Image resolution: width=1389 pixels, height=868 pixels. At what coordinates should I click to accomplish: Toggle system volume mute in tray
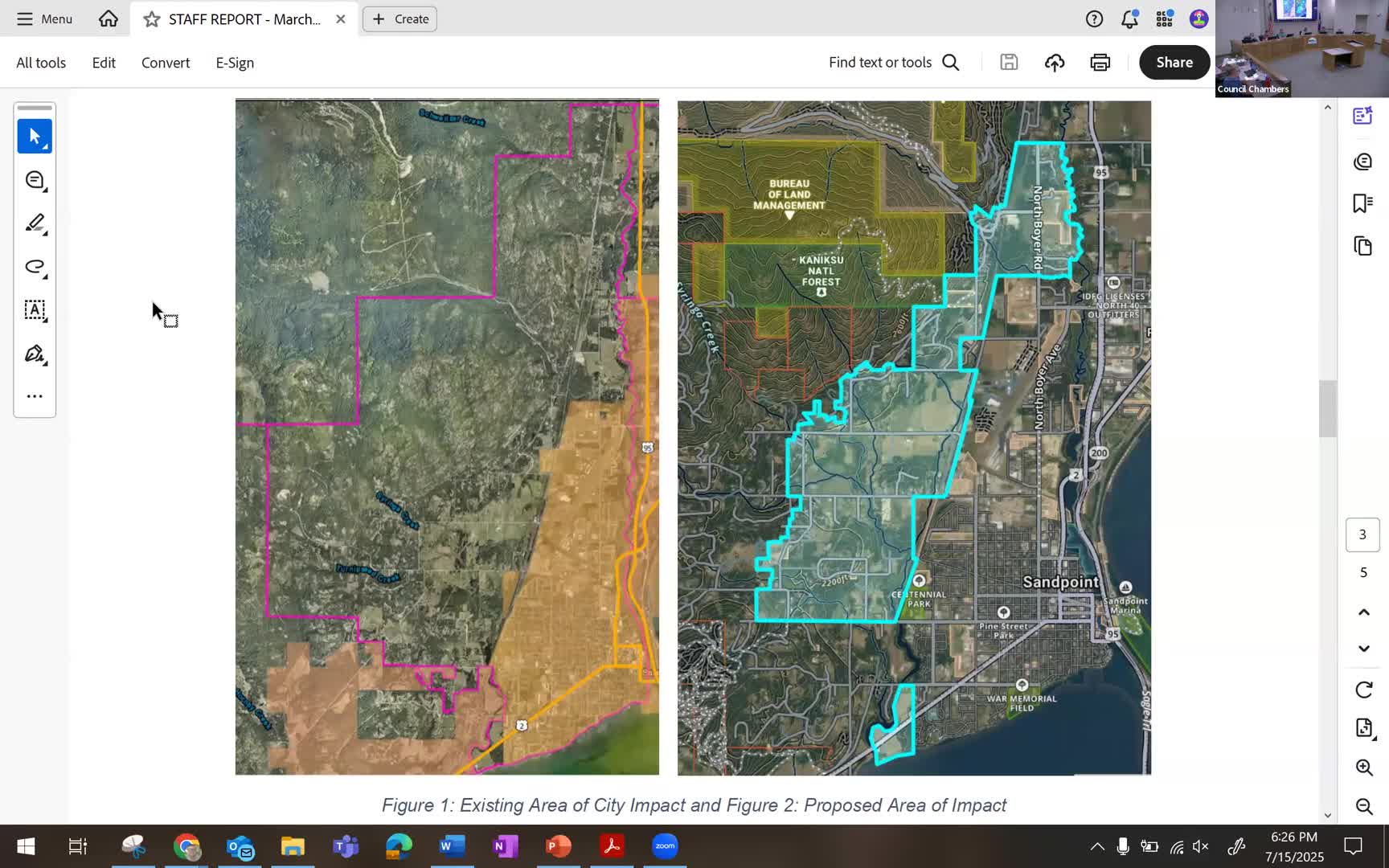tap(1200, 846)
